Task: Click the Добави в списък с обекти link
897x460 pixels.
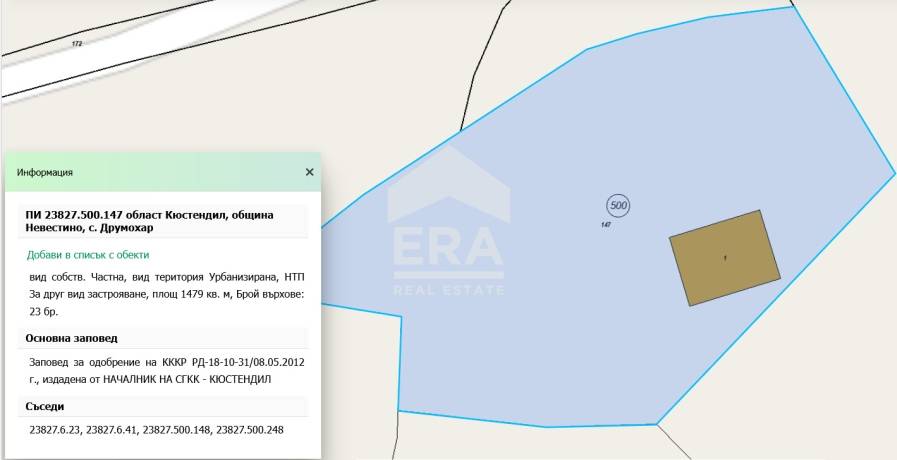Action: coord(88,255)
